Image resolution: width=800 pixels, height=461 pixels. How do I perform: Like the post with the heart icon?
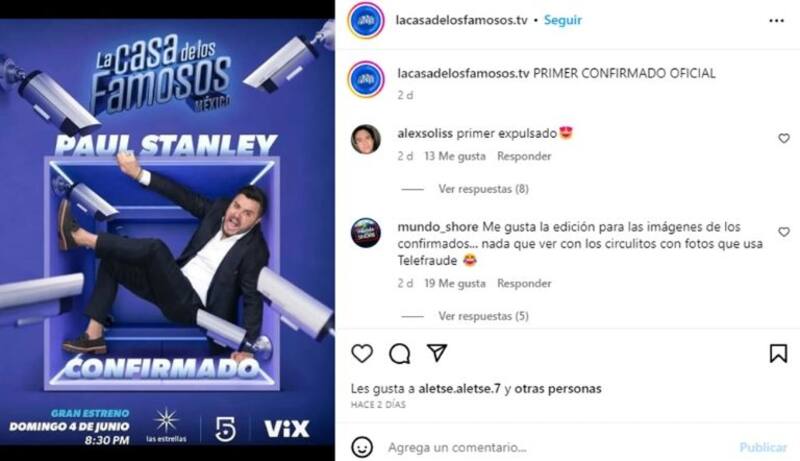[362, 353]
